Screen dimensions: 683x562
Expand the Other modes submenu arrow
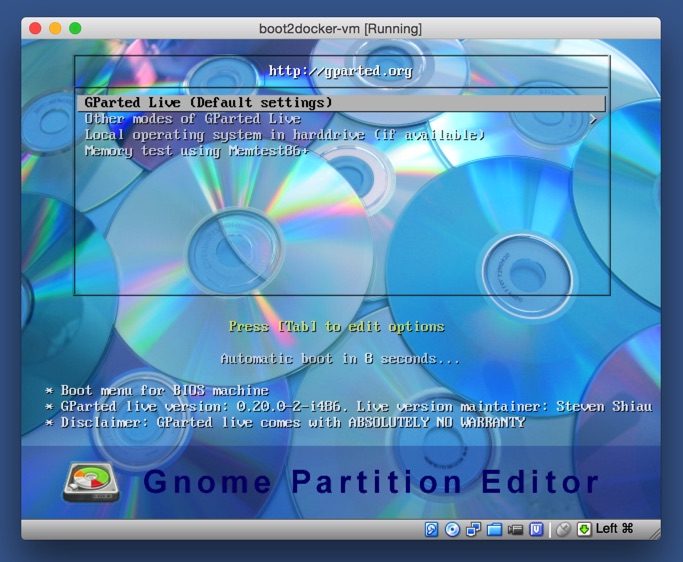[593, 119]
